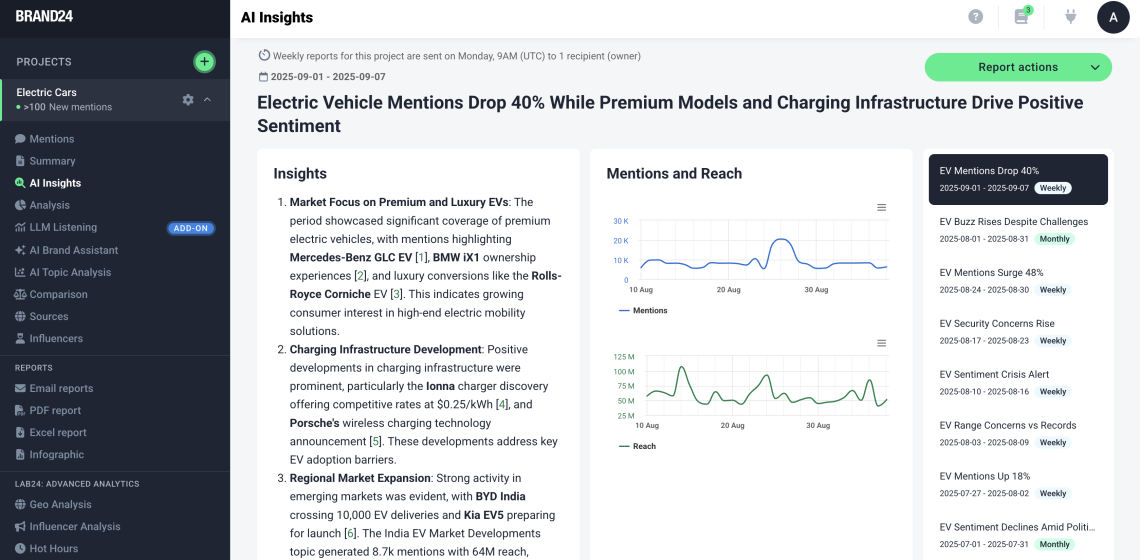
Task: Click the Weekly tag on EV Mentions Surge
Action: point(1053,289)
